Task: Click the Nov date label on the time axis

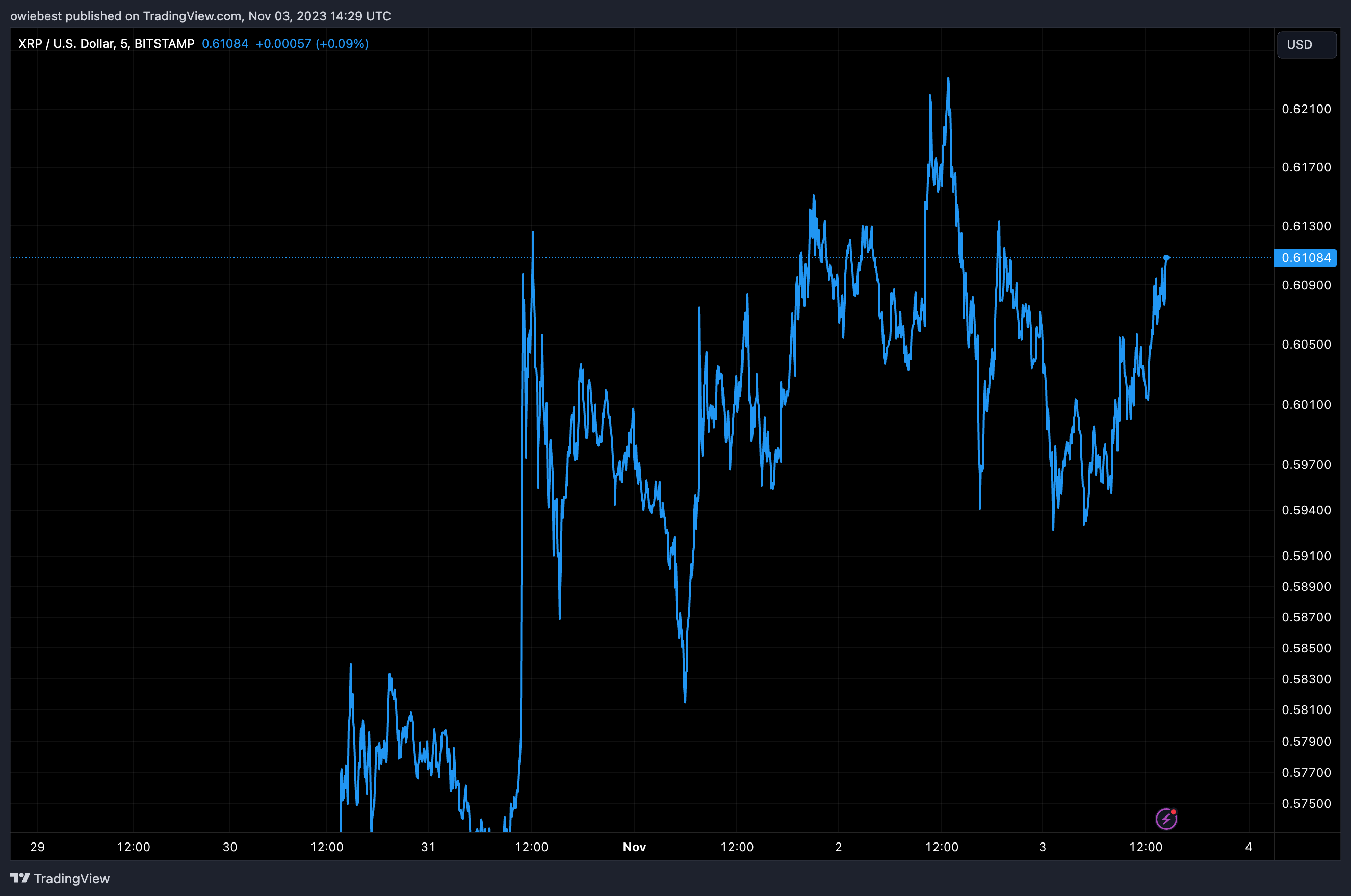Action: (634, 847)
